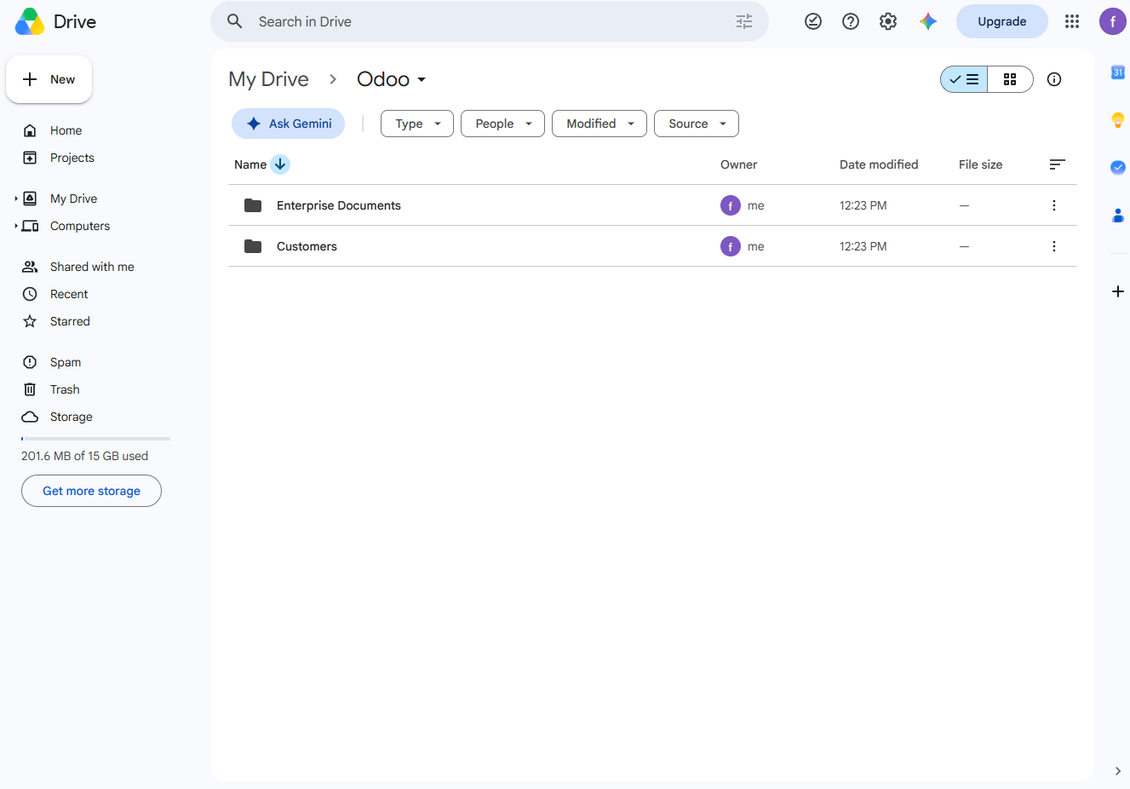Navigate to My Drive breadcrumb
Image resolution: width=1130 pixels, height=789 pixels.
tap(268, 79)
